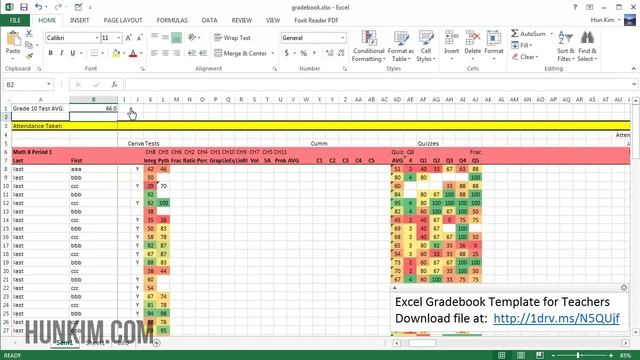Toggle Underline formatting
The height and width of the screenshot is (360, 640).
point(73,53)
